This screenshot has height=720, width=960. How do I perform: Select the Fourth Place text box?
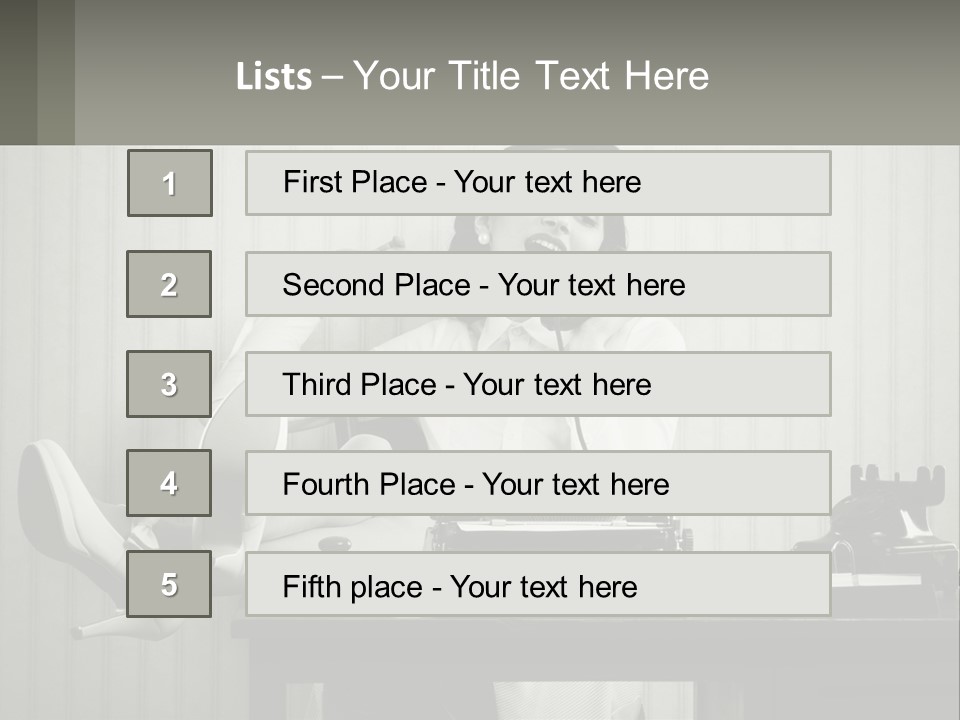538,484
